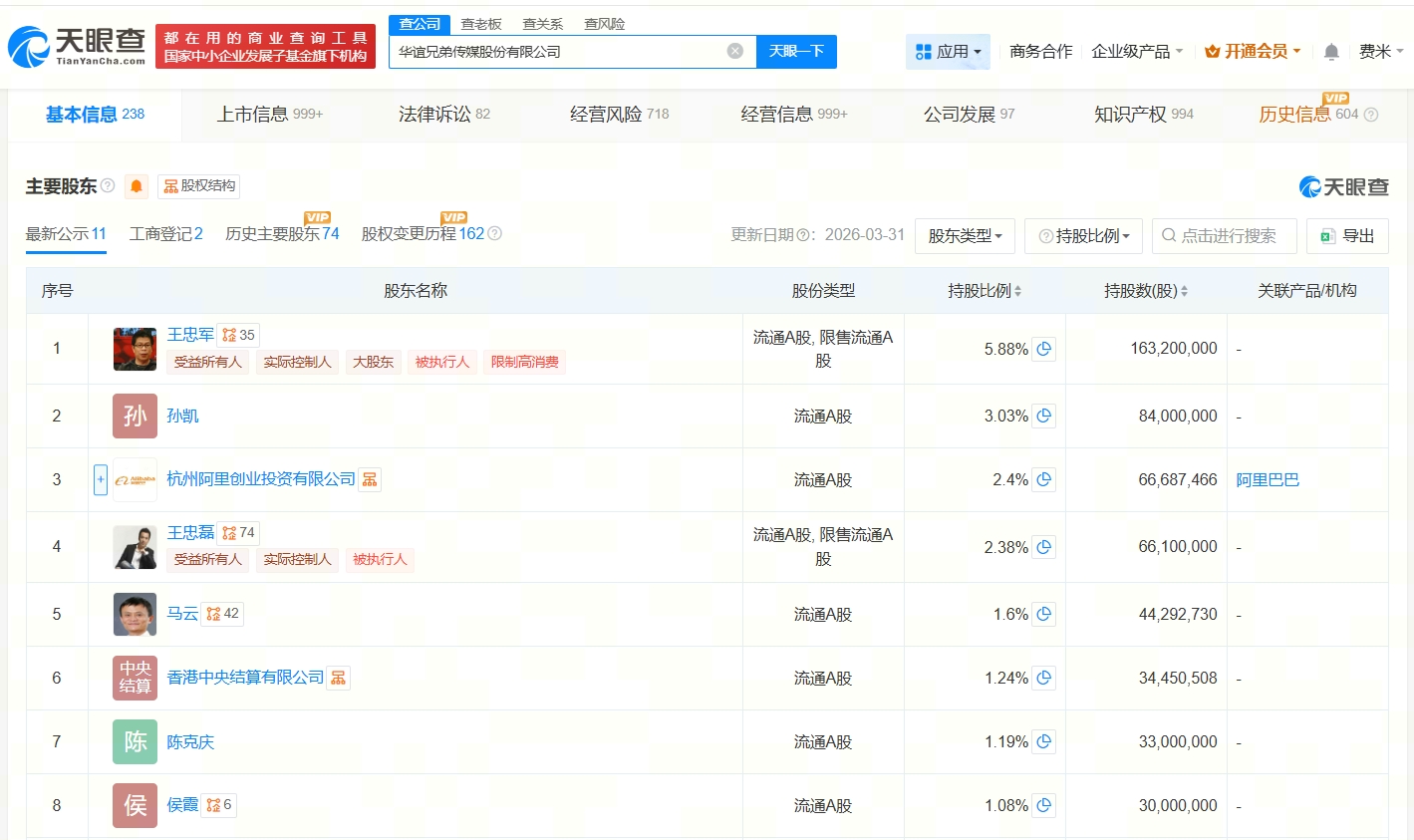Open the 公司发展 tab
This screenshot has height=840, width=1414.
pos(970,115)
